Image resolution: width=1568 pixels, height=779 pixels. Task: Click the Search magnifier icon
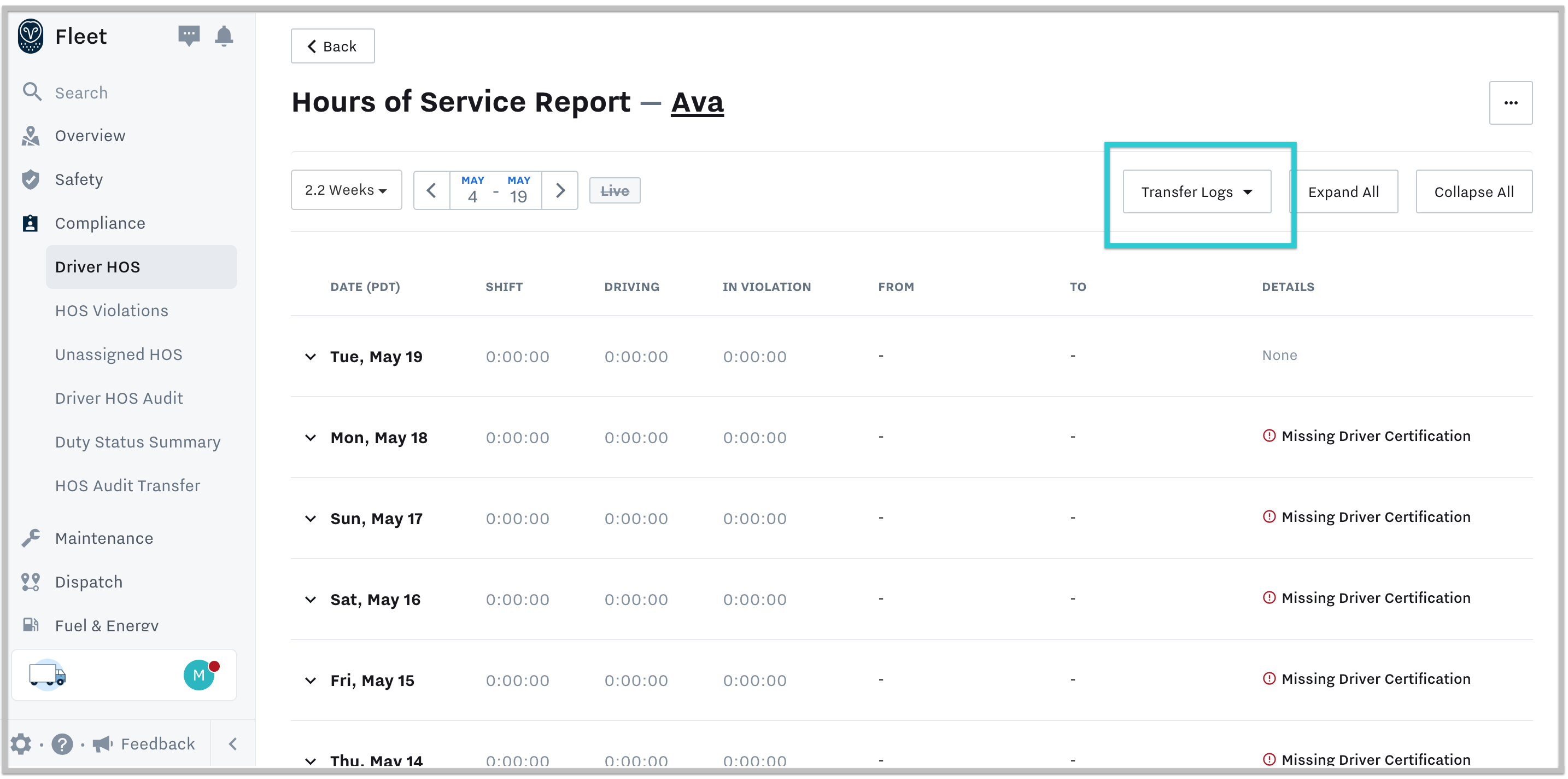click(x=32, y=92)
